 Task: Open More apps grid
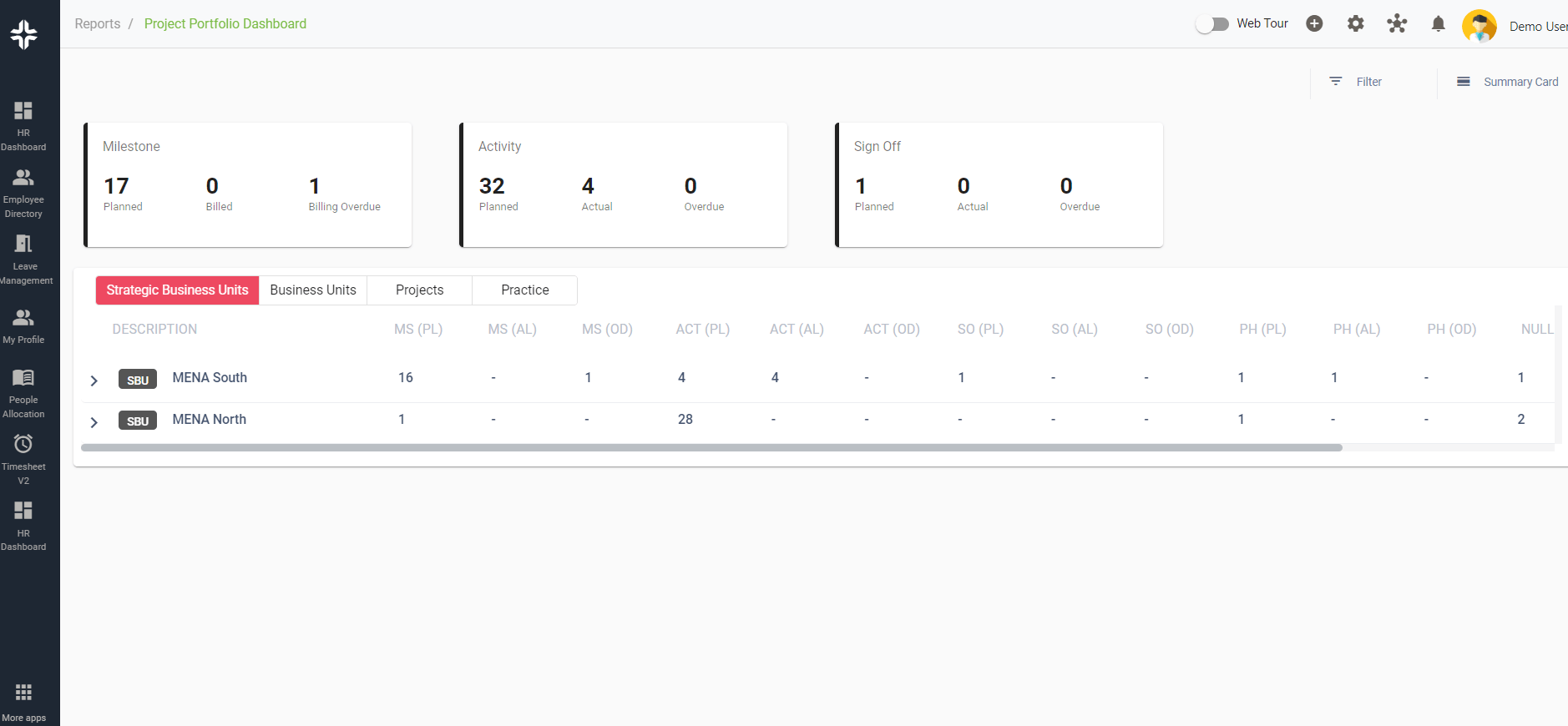(x=23, y=693)
